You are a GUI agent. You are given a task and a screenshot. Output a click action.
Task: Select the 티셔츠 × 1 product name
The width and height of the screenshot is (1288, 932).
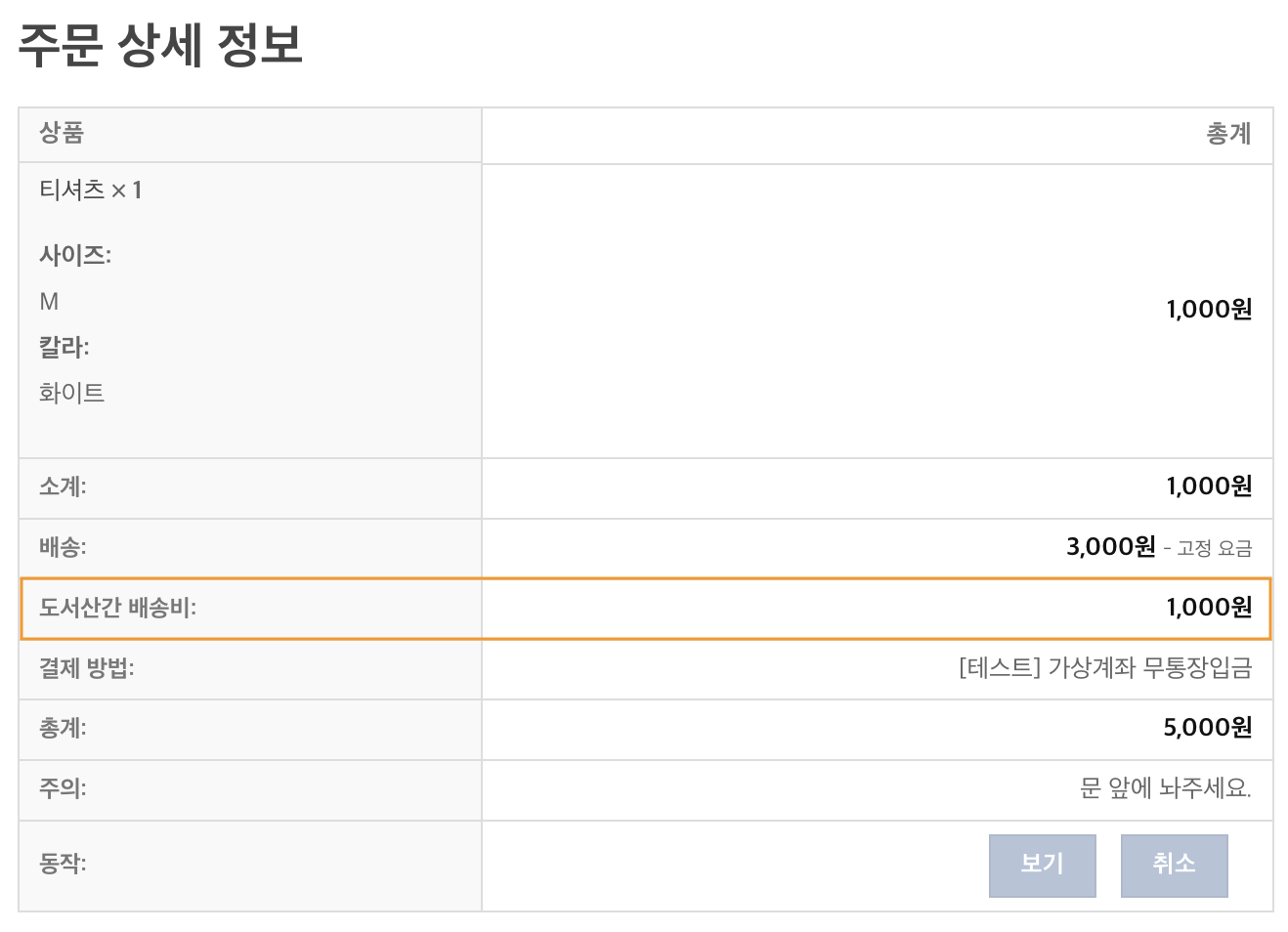91,191
